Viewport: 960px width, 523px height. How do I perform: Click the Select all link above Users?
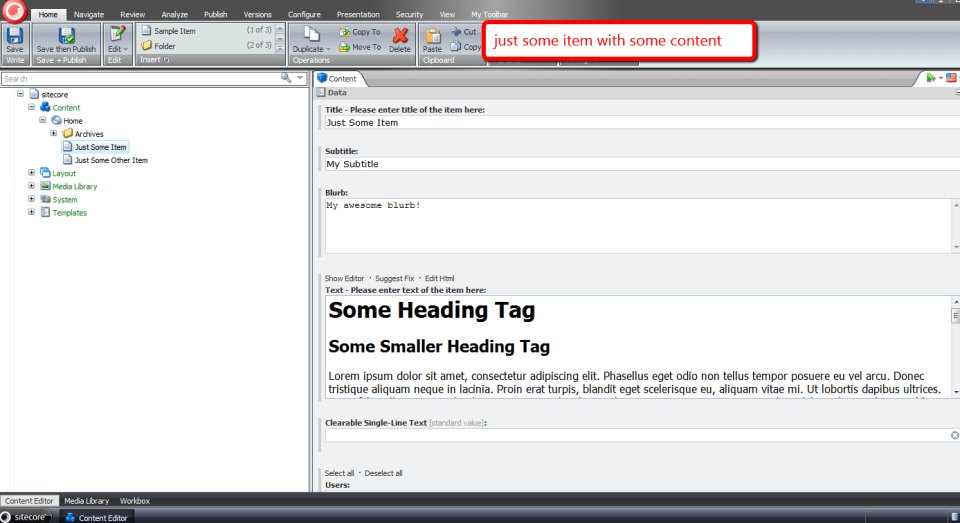click(339, 473)
